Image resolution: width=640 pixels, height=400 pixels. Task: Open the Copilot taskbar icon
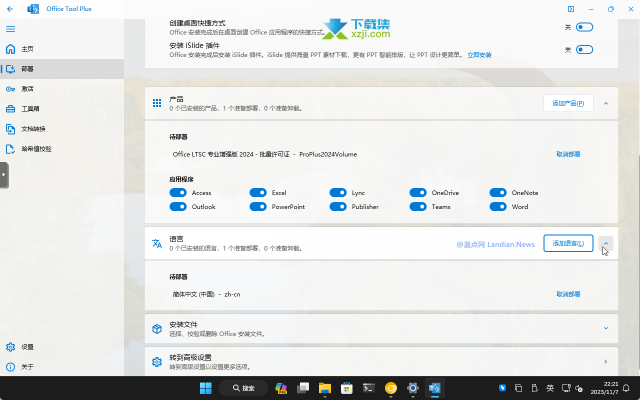point(281,388)
